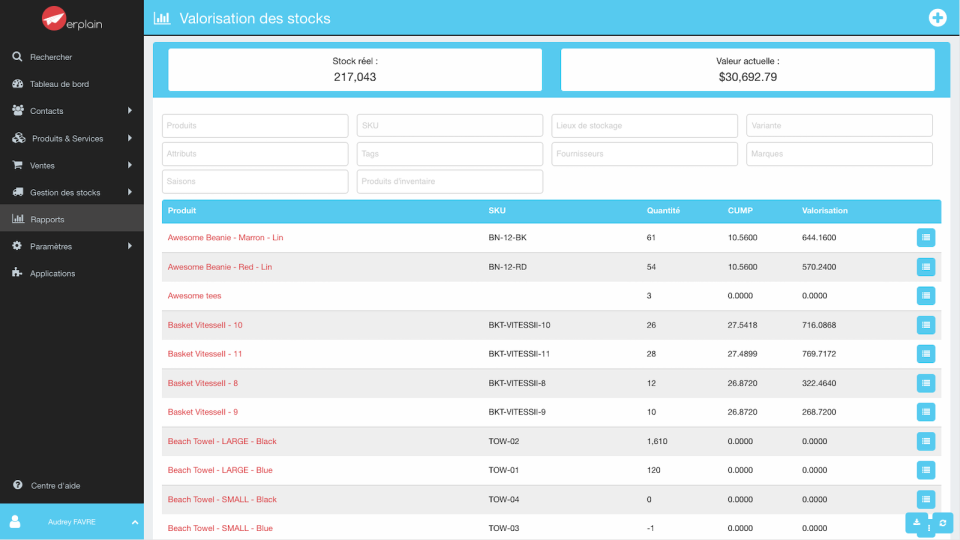Viewport: 960px width, 540px height.
Task: Click the search magnifier icon
Action: [17, 56]
